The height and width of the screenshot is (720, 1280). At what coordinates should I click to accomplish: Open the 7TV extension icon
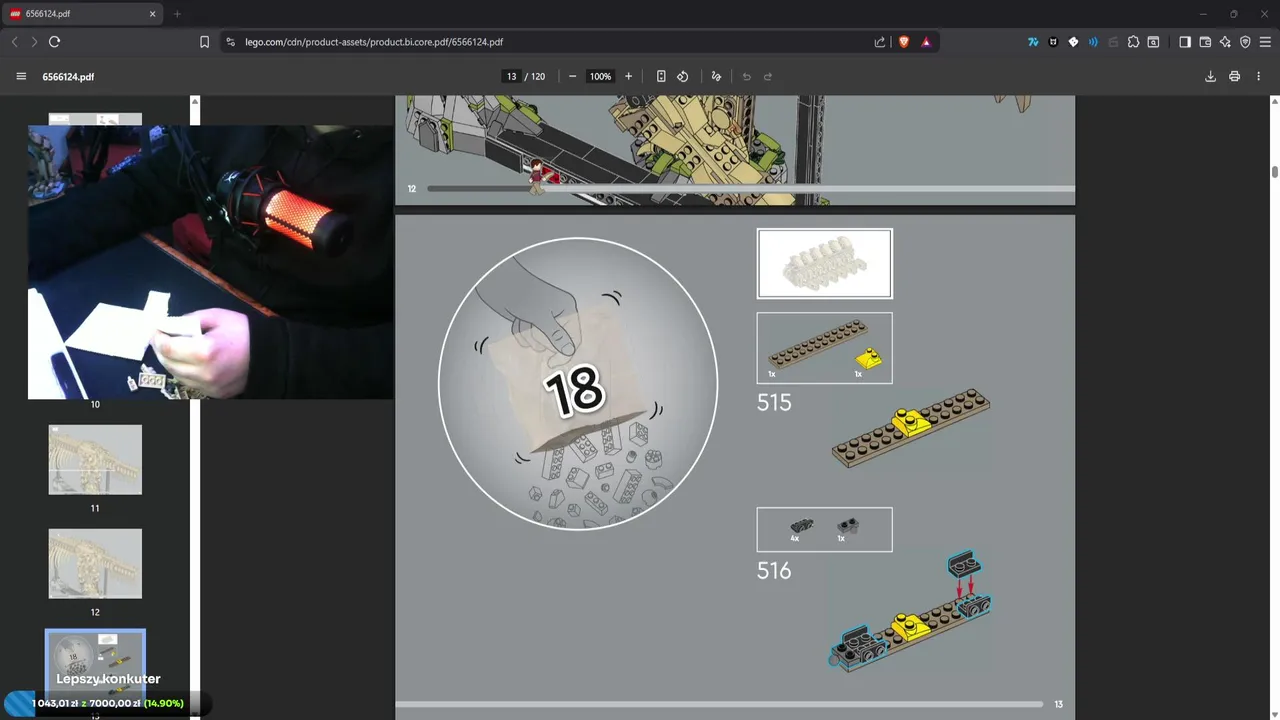[x=1033, y=42]
